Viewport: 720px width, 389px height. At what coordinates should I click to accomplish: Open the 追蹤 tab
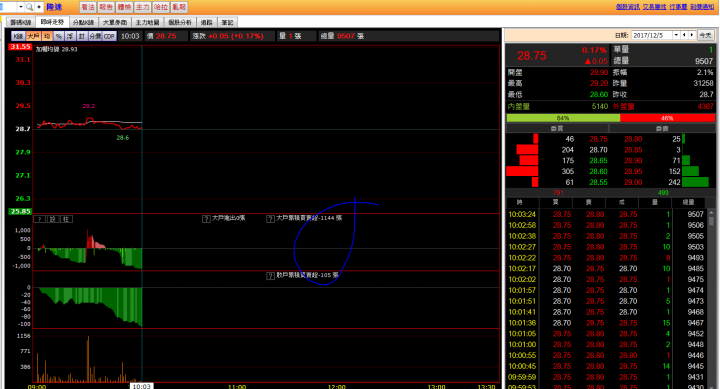(x=207, y=23)
